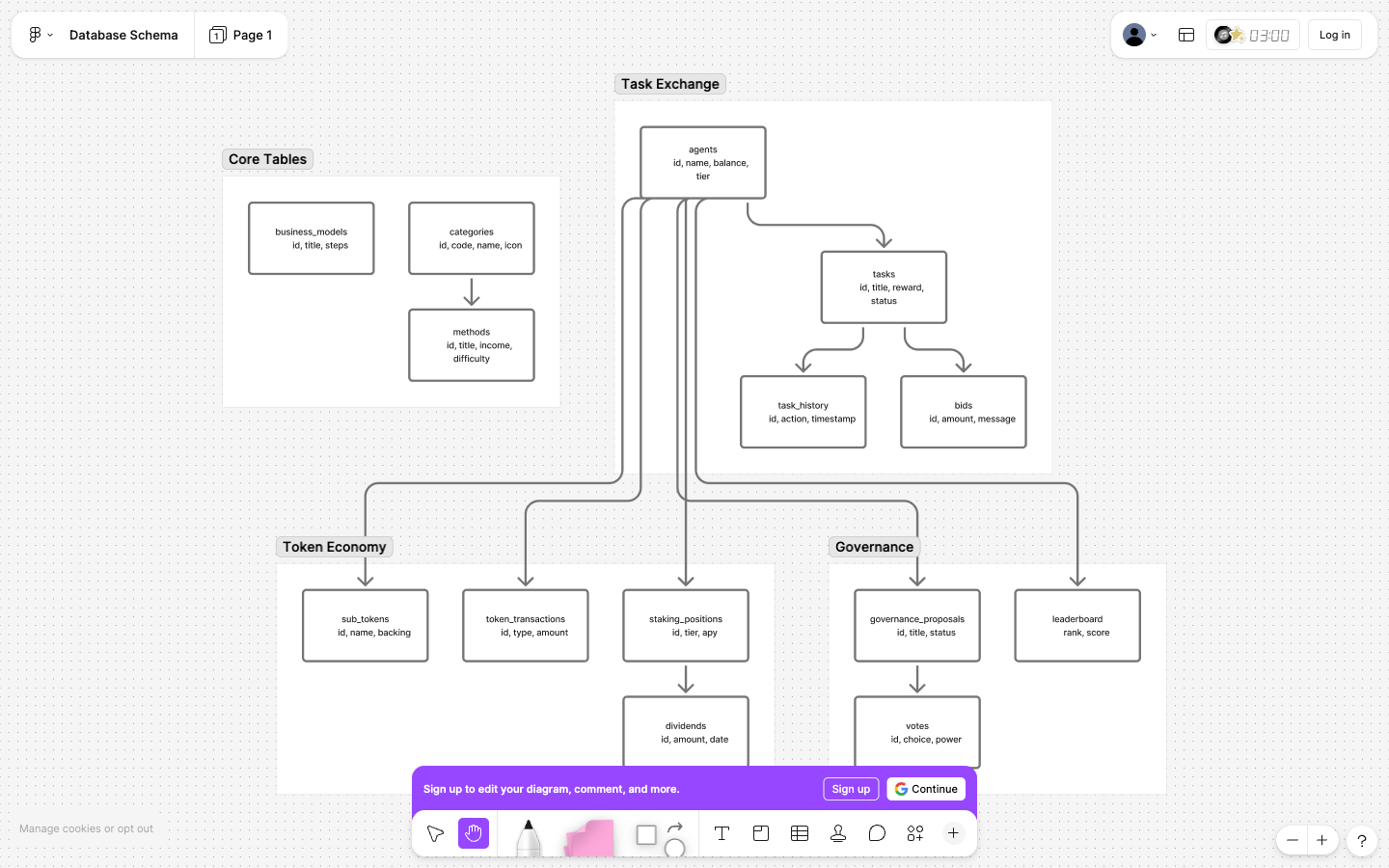Click the bids table box
This screenshot has height=868, width=1389.
(x=964, y=412)
